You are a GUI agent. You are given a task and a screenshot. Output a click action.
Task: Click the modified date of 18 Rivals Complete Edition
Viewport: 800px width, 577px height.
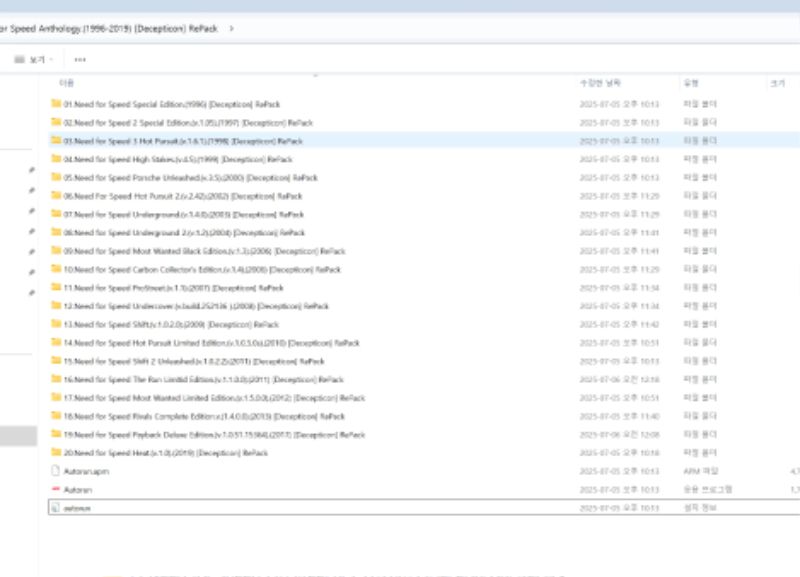(619, 416)
